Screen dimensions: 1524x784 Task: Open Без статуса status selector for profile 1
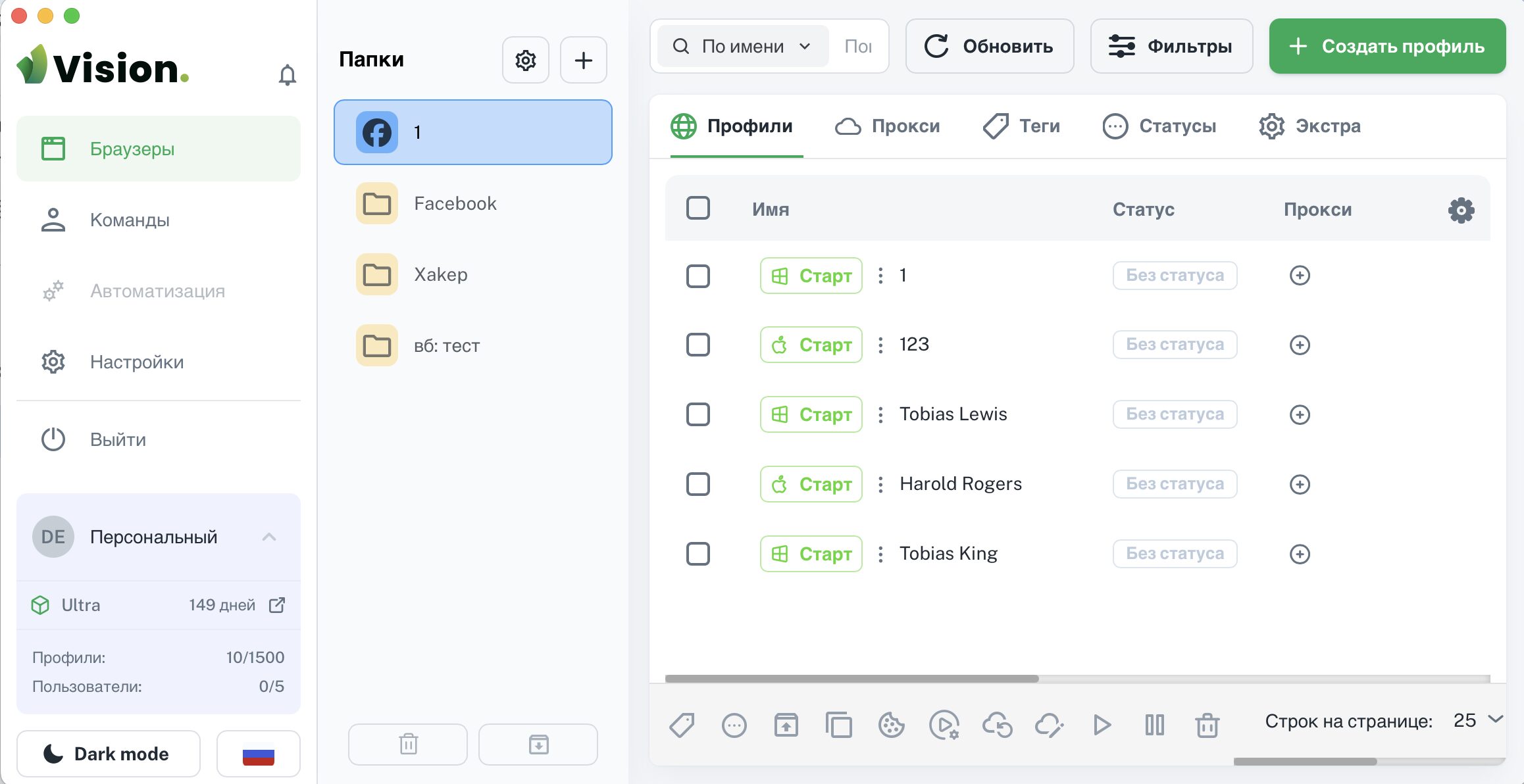[x=1175, y=275]
